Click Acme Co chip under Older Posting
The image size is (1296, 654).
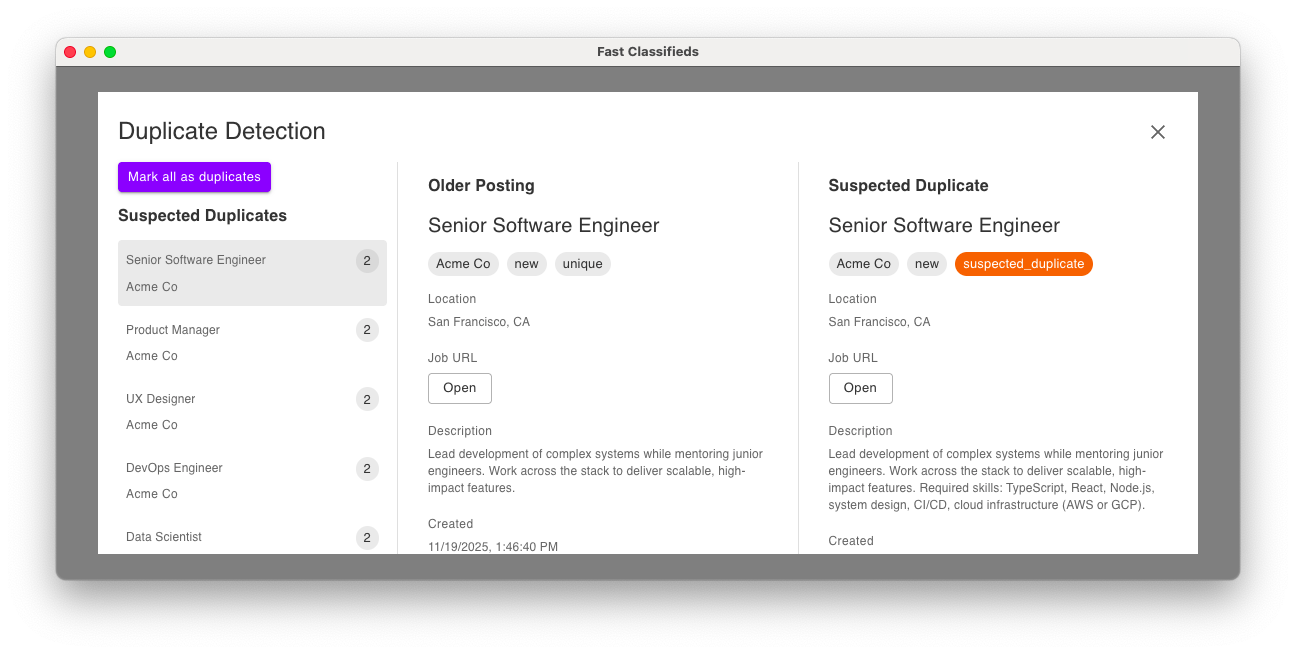click(x=463, y=264)
